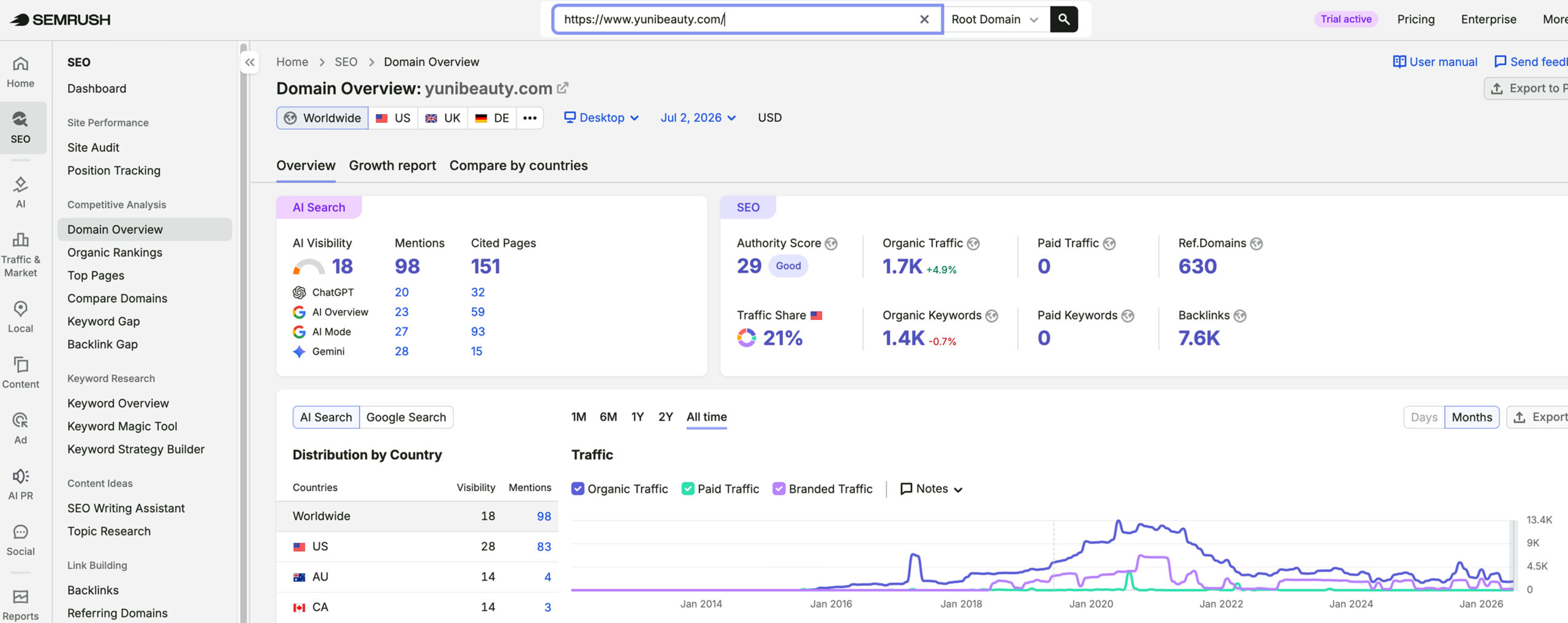The width and height of the screenshot is (1568, 623).
Task: Click the Enterprise link
Action: (x=1488, y=20)
